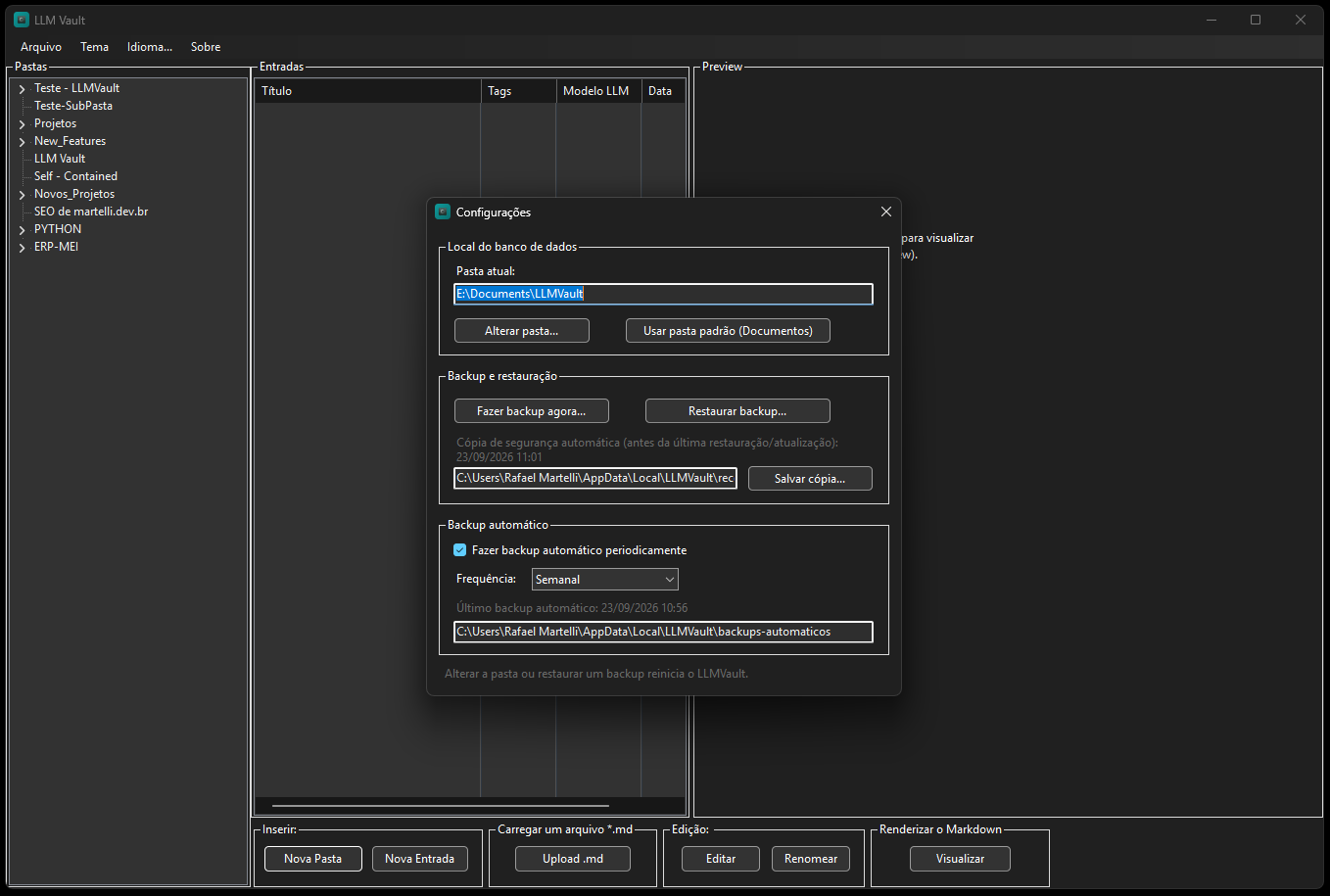Click the LLM Vault app icon in title bar
This screenshot has width=1330, height=896.
tap(22, 20)
